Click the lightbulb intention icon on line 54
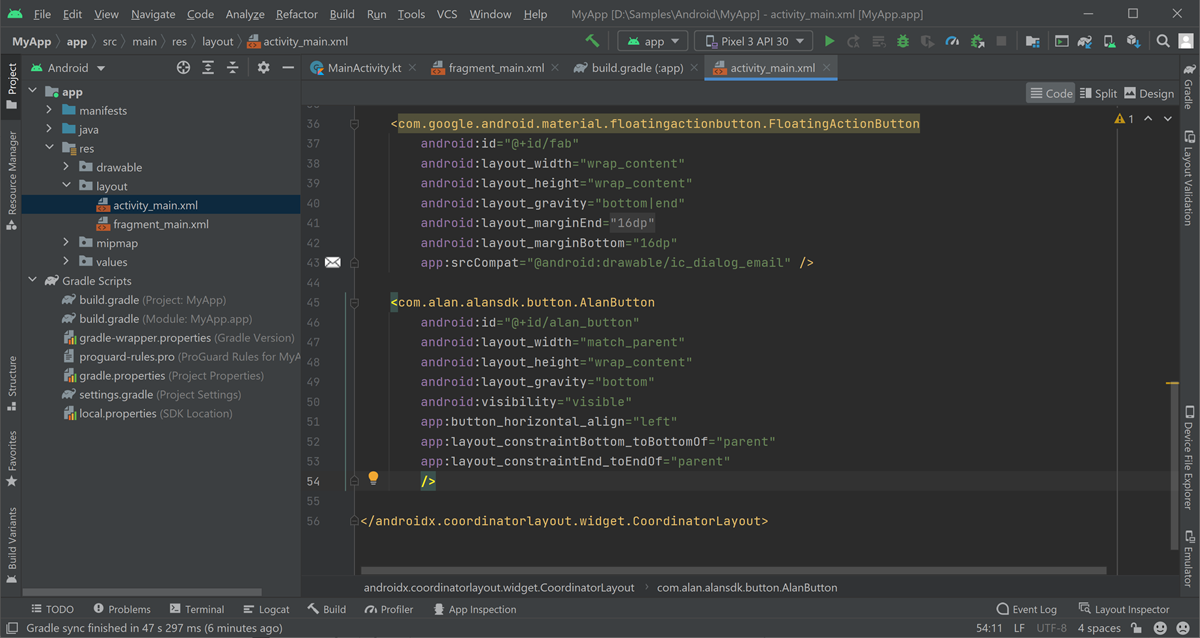The height and width of the screenshot is (638, 1200). 373,481
